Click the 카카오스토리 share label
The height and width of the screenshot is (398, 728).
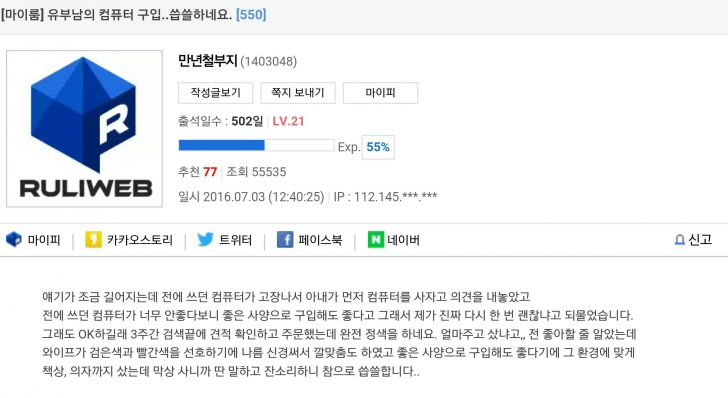(x=140, y=240)
